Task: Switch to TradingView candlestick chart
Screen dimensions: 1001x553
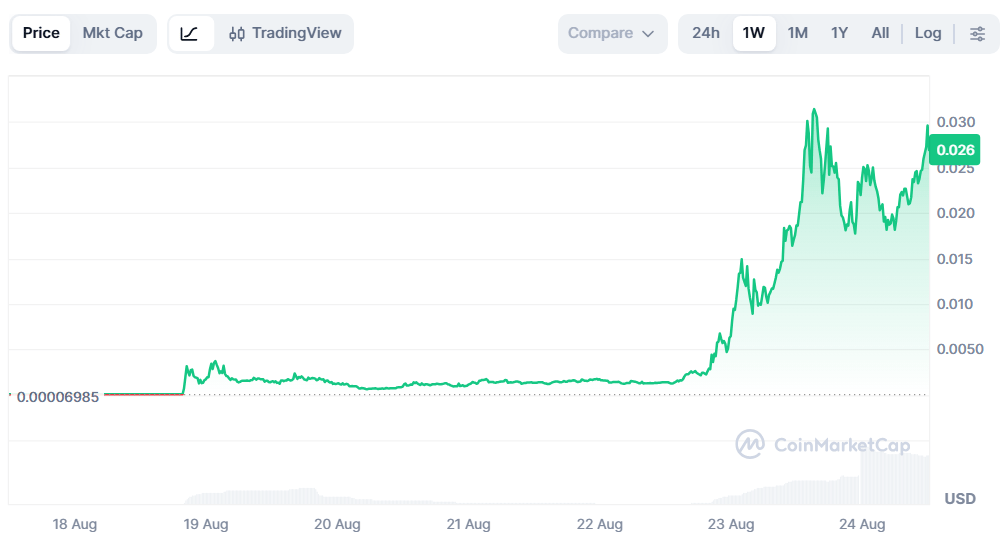Action: (x=285, y=33)
